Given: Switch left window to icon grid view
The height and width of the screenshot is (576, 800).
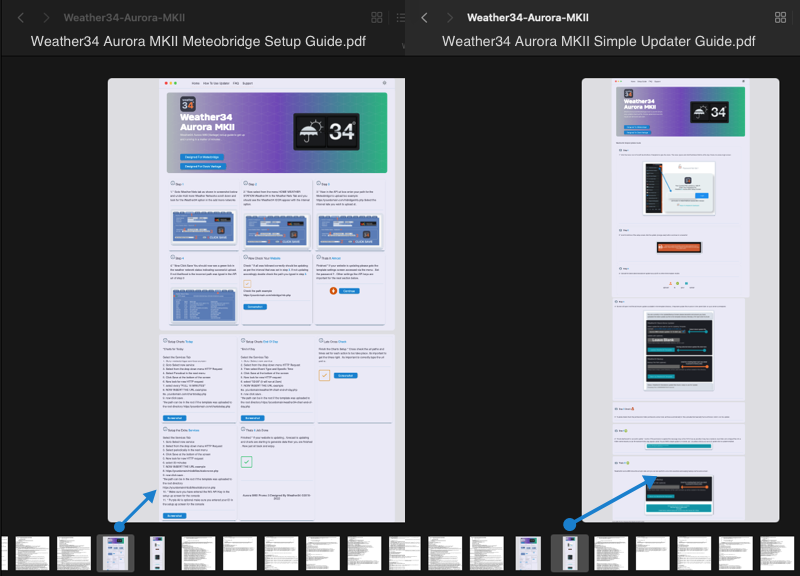Looking at the screenshot, I should click(x=377, y=18).
